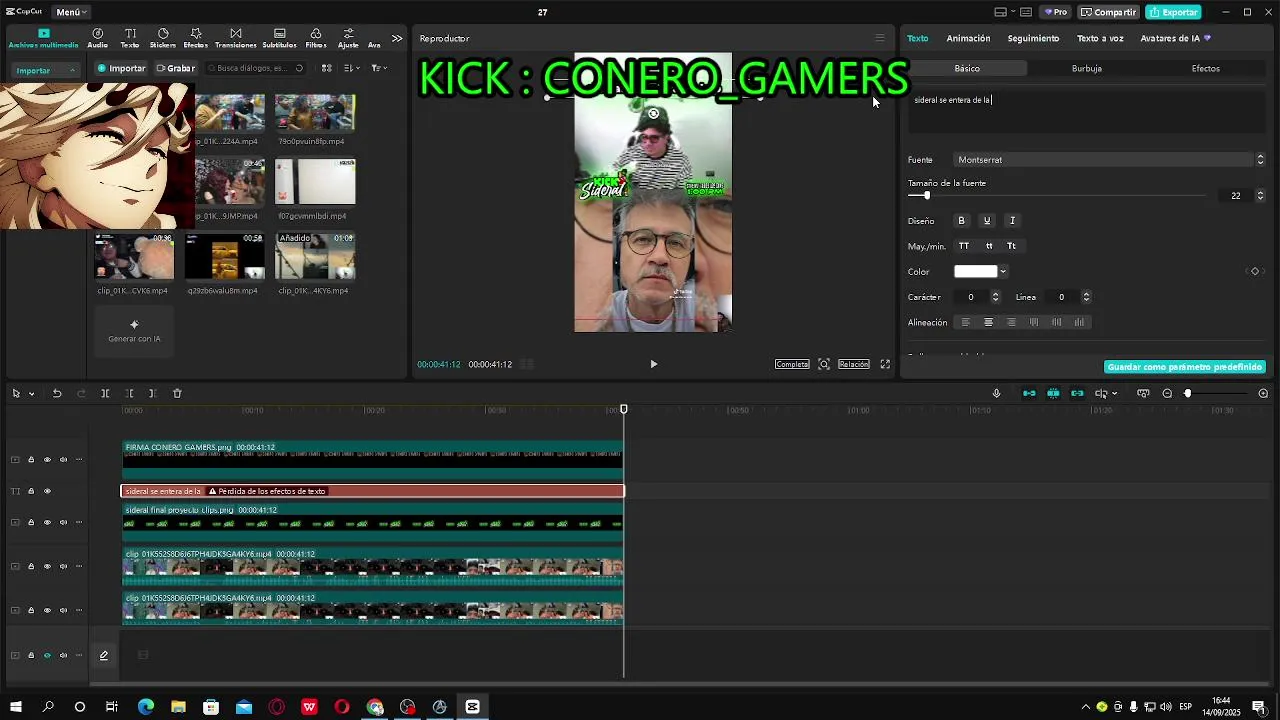The image size is (1280, 720).
Task: Open the Stickers panel
Action: [163, 38]
